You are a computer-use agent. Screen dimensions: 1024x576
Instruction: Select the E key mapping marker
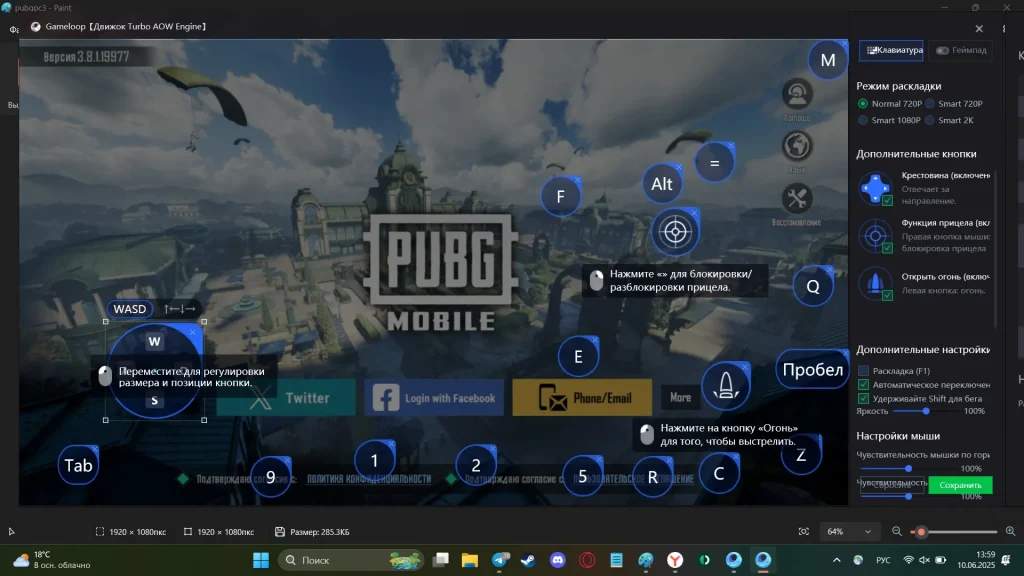tap(578, 357)
